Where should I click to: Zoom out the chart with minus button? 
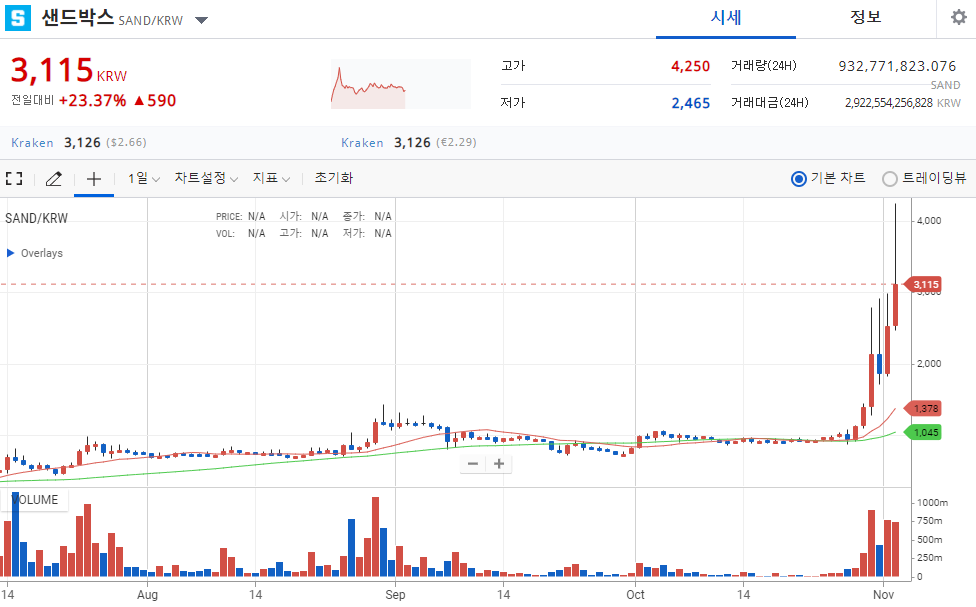click(472, 463)
